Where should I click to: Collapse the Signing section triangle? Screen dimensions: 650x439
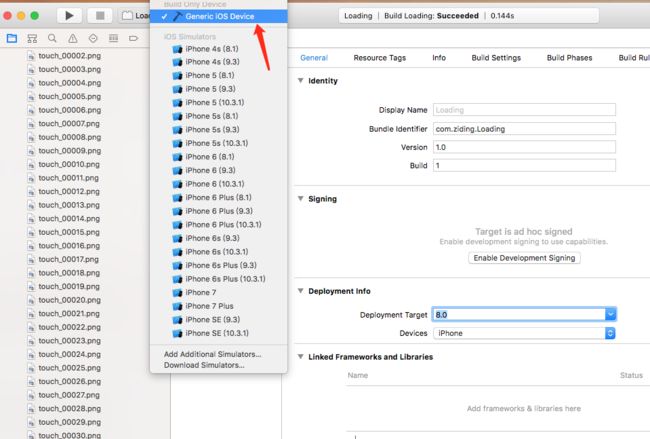coord(301,199)
